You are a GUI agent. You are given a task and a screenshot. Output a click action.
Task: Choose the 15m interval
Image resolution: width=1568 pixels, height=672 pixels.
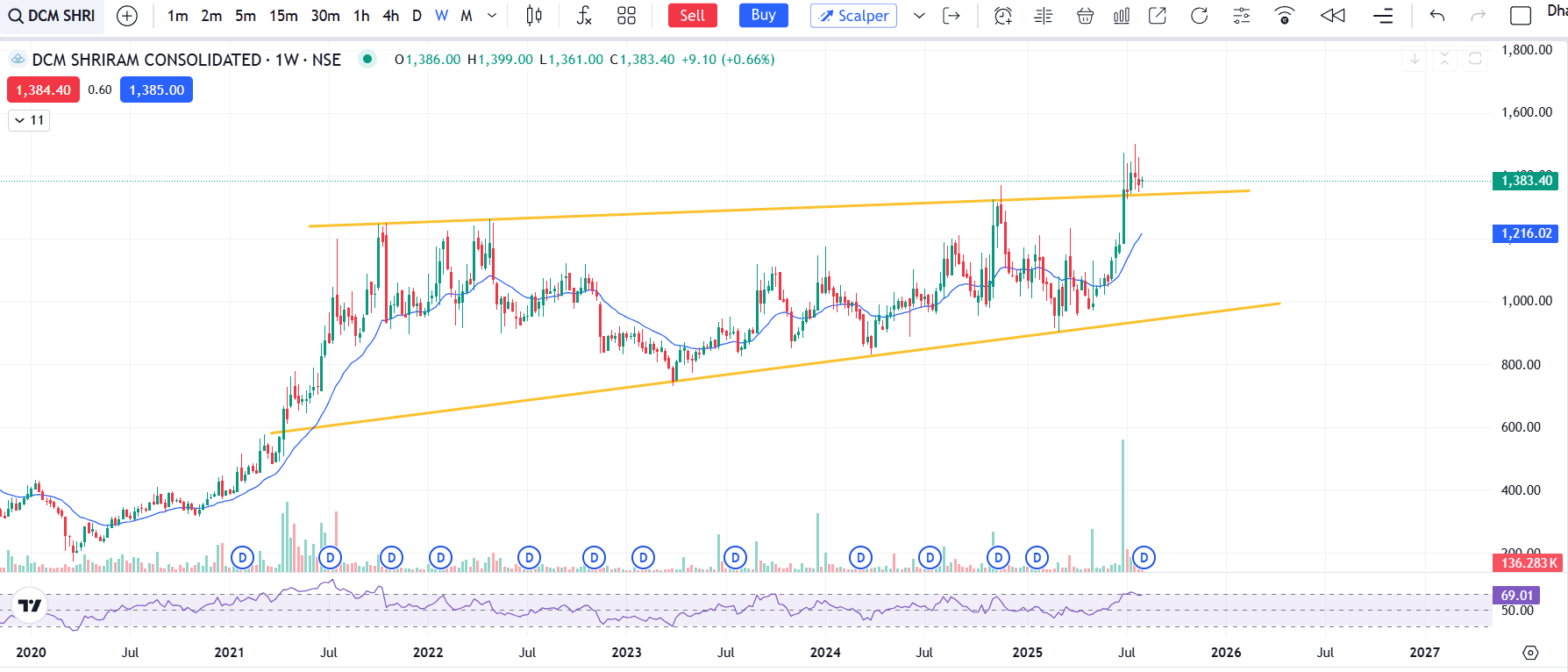coord(283,16)
